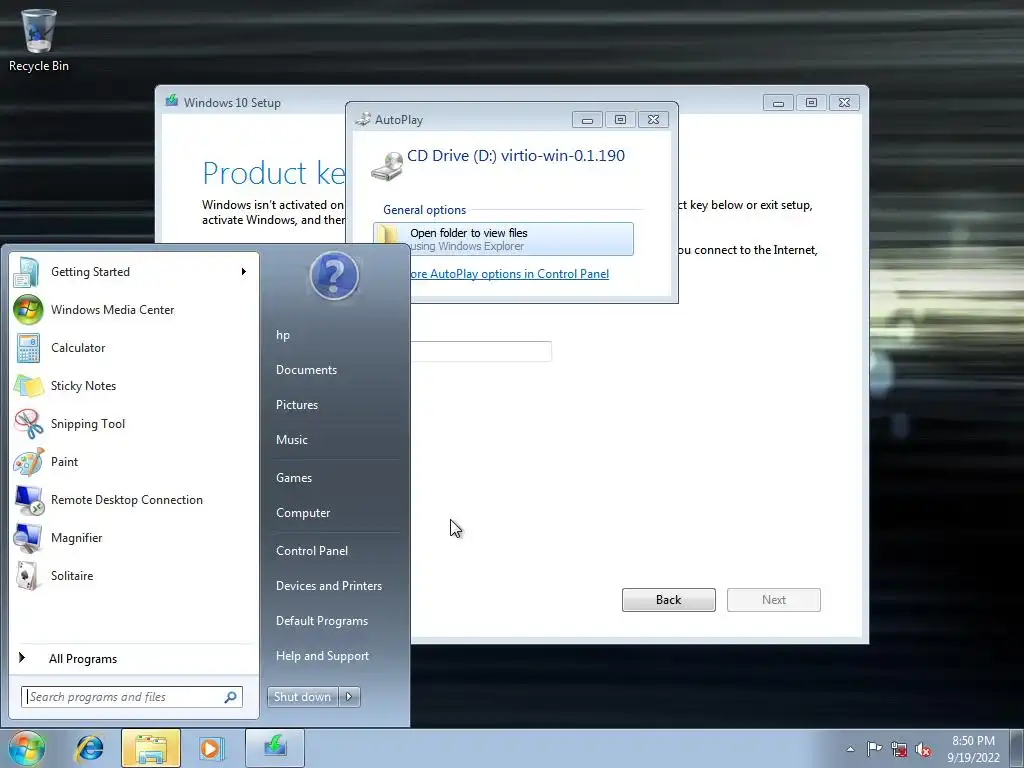This screenshot has height=768, width=1024.
Task: Open Default Programs
Action: [322, 621]
